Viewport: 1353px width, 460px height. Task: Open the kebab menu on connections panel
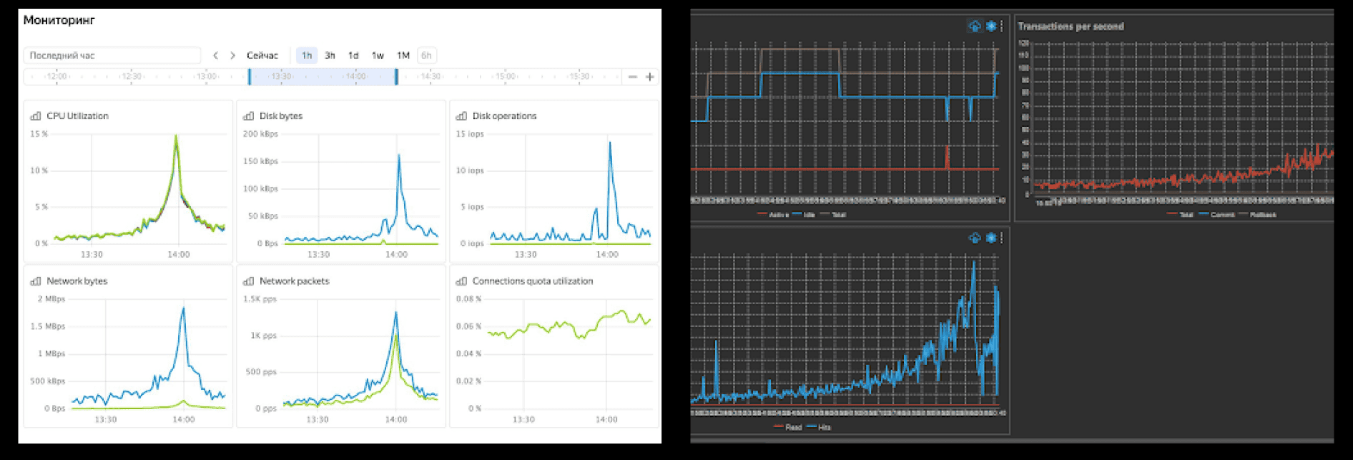(1000, 26)
